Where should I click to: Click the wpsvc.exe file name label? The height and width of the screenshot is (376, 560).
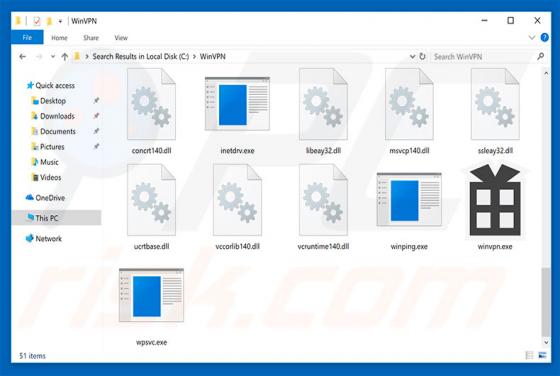[x=151, y=342]
